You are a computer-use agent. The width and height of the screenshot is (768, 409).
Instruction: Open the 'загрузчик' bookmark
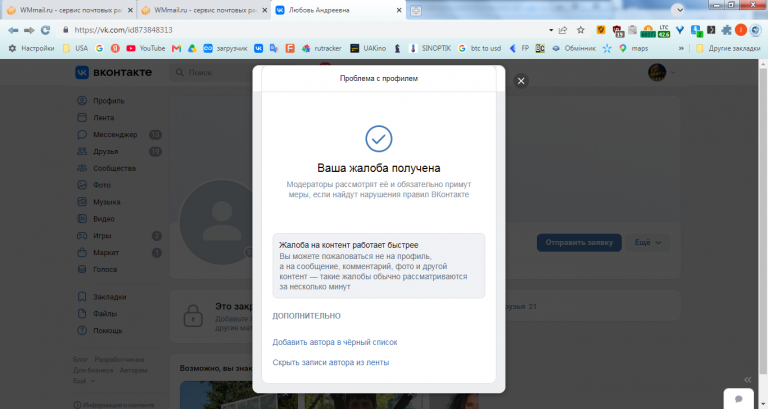pyautogui.click(x=225, y=48)
